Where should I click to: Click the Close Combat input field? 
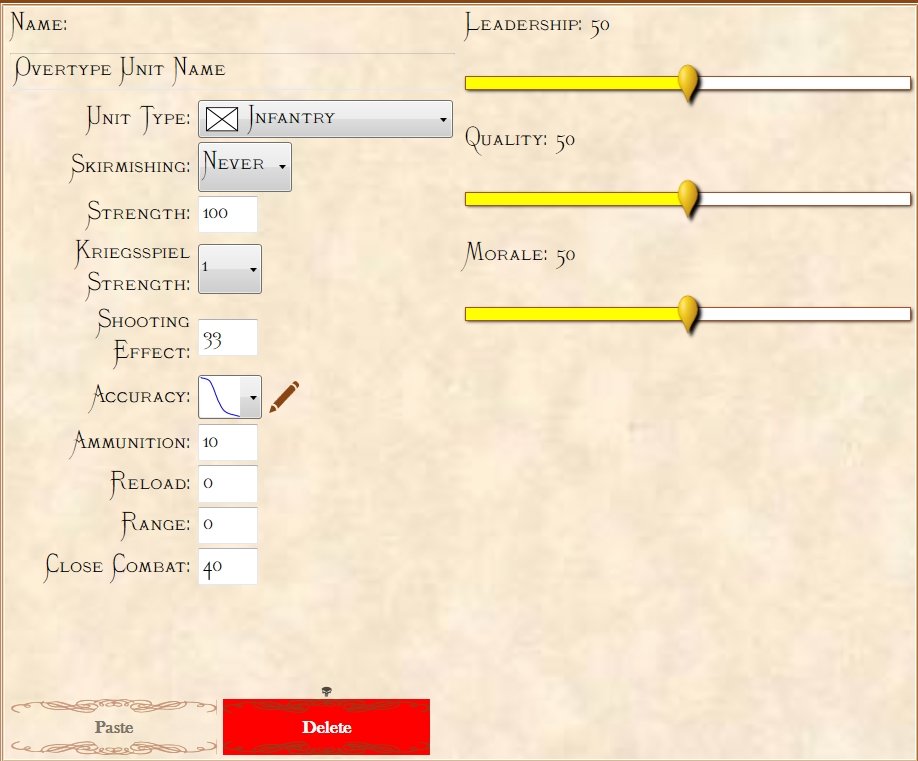tap(228, 566)
